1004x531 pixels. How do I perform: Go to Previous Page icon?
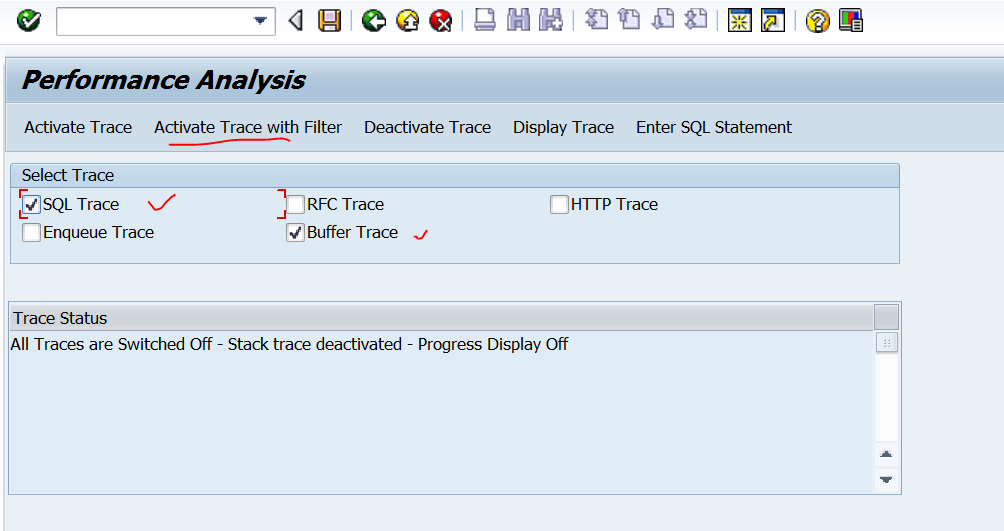629,20
